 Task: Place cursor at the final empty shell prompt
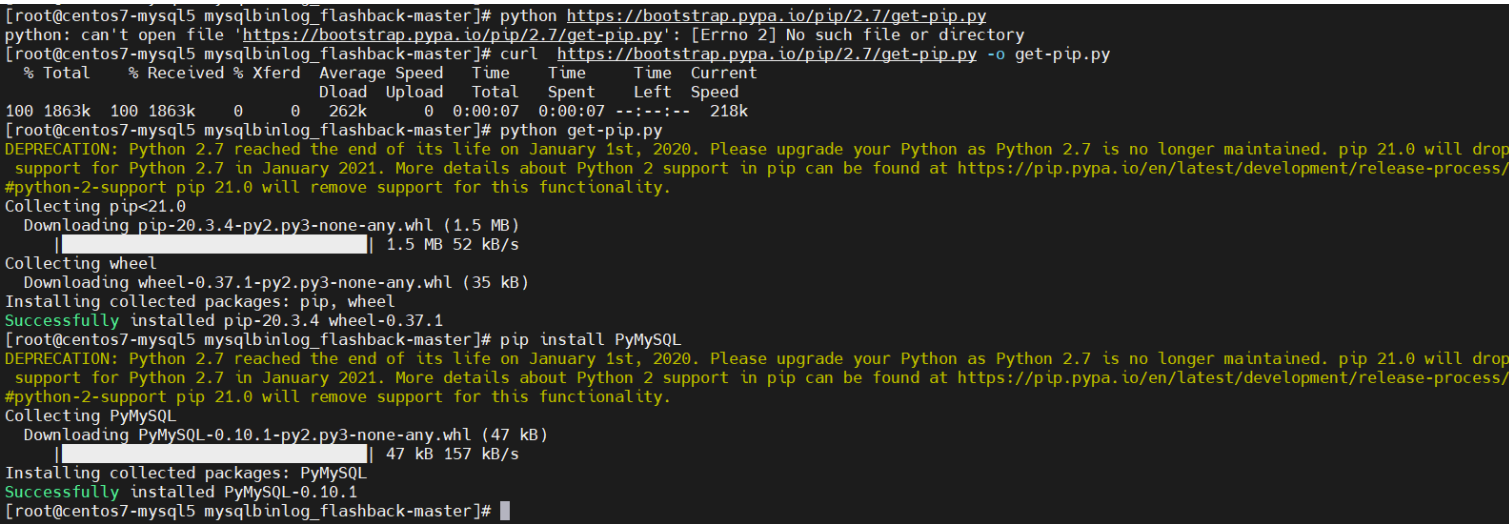pyautogui.click(x=505, y=511)
